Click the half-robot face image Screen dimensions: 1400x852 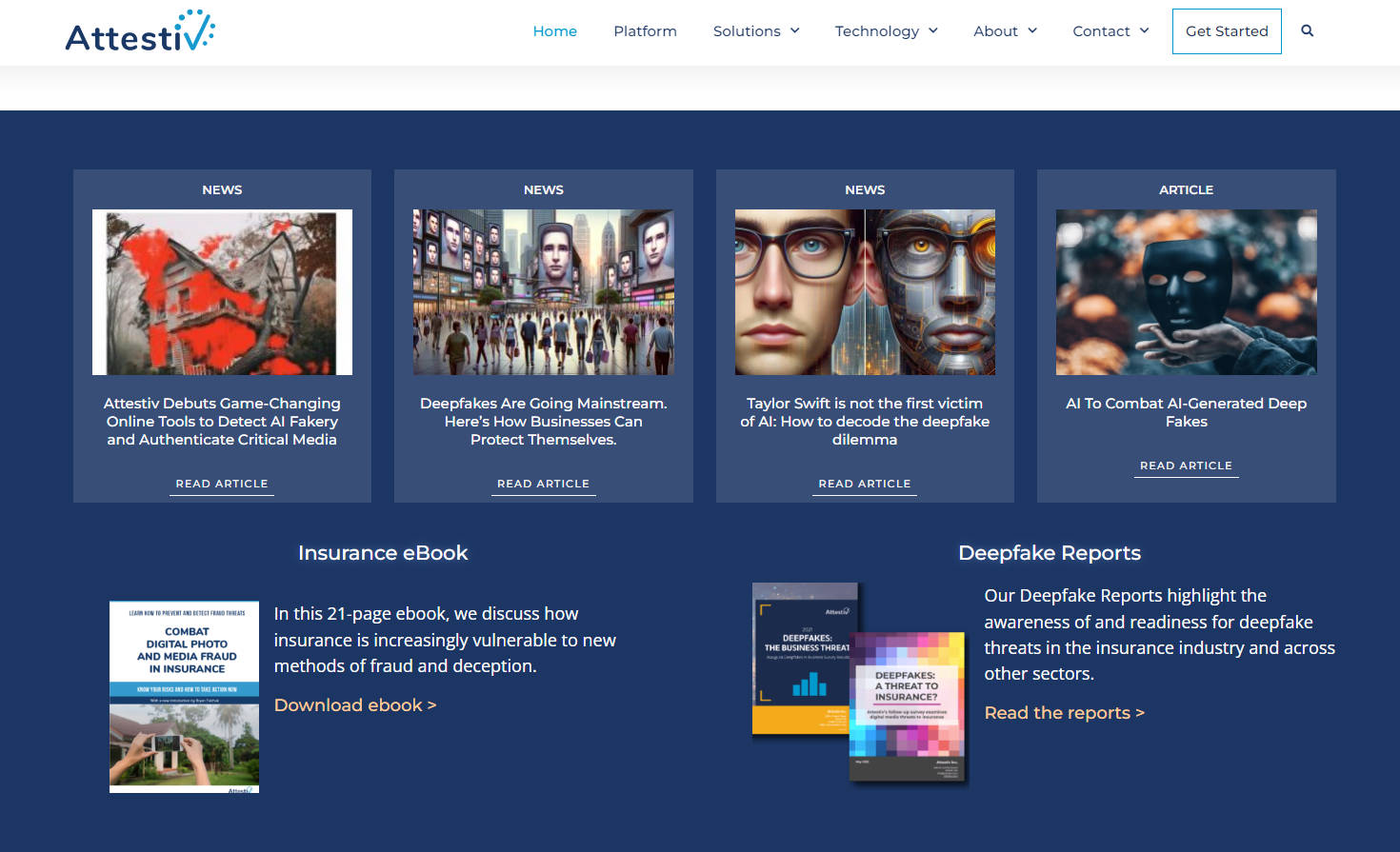(x=865, y=292)
